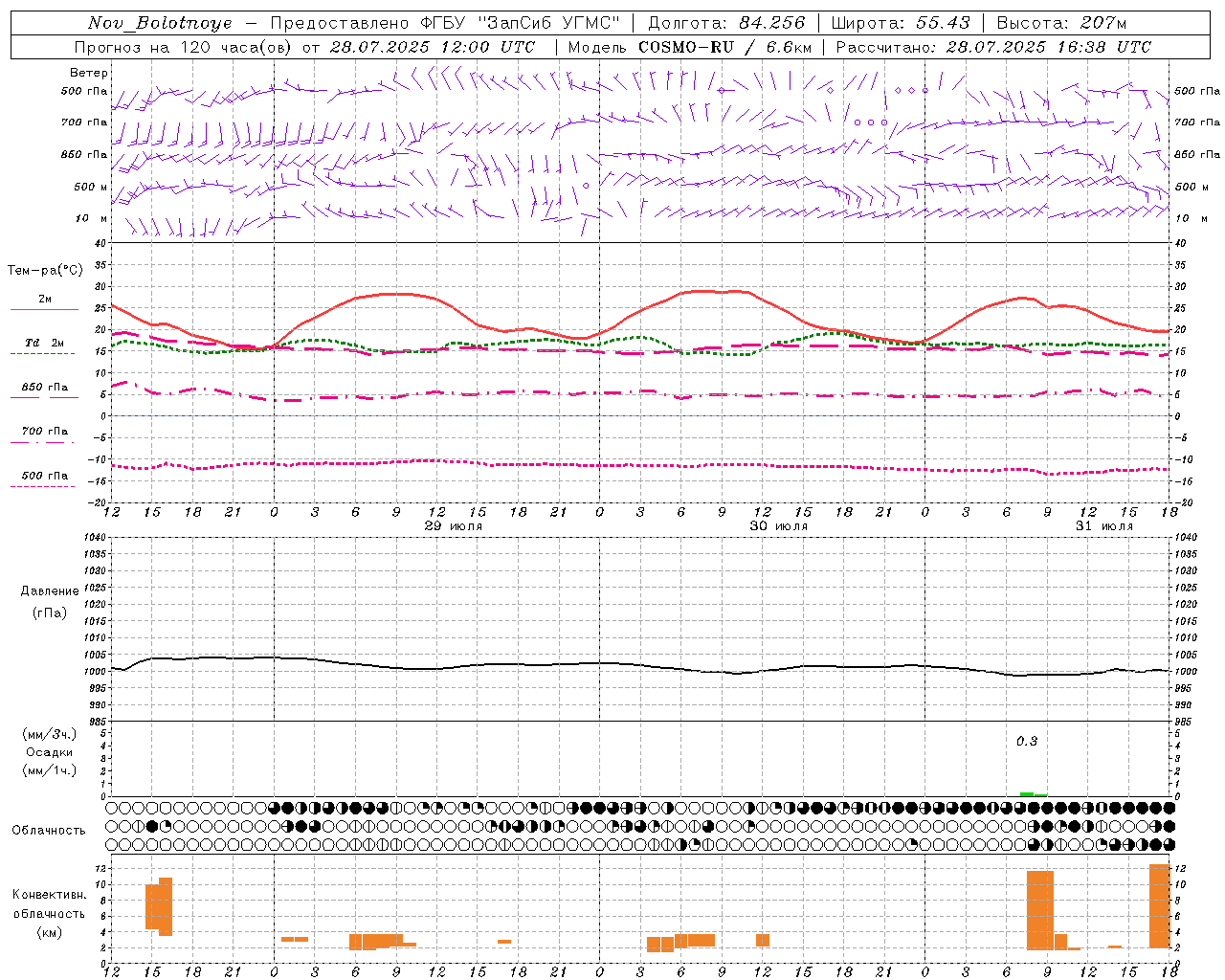Click the '29 июля' date label

[454, 526]
